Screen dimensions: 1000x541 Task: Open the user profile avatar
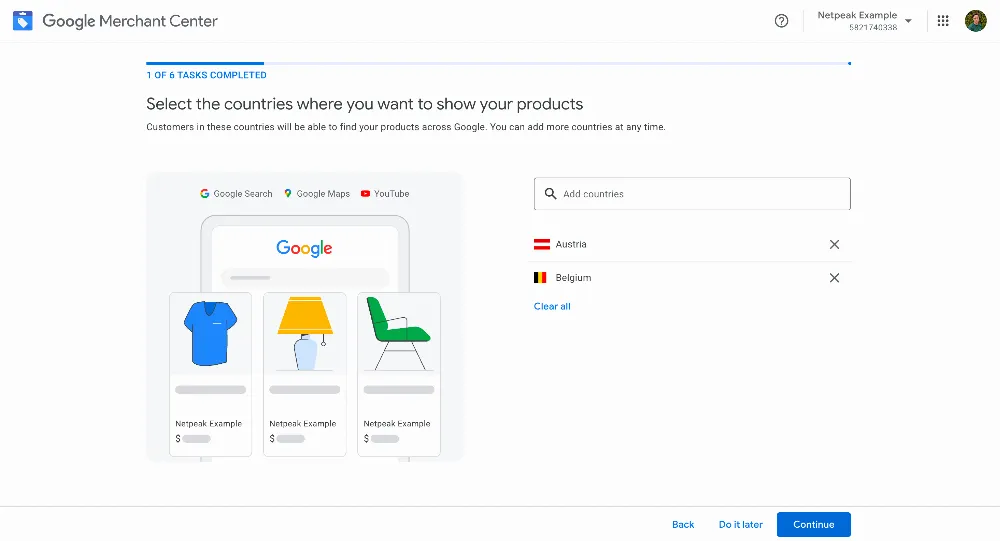(x=975, y=21)
